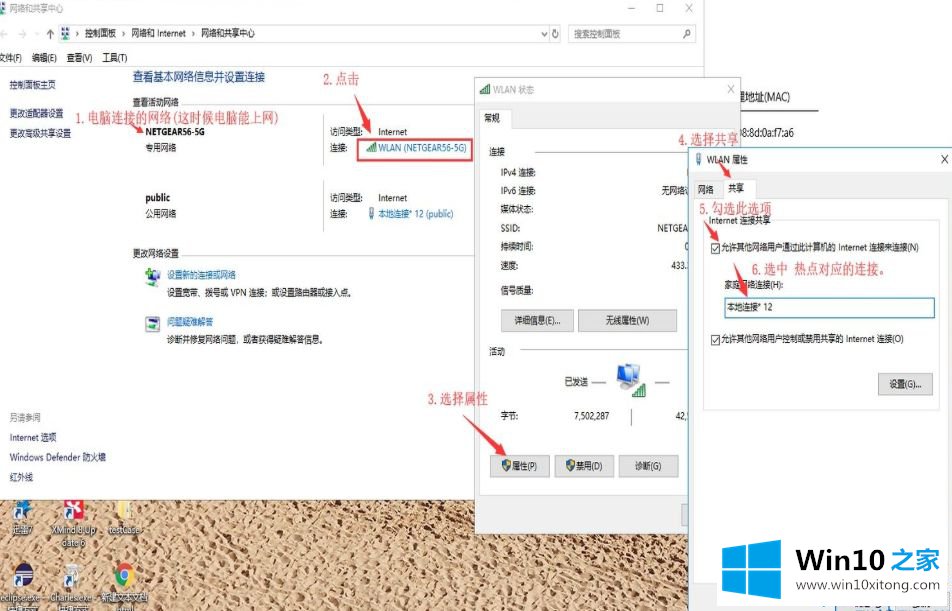Screen dimensions: 952x611
Task: Open the 文件(F) menu
Action: 10,58
